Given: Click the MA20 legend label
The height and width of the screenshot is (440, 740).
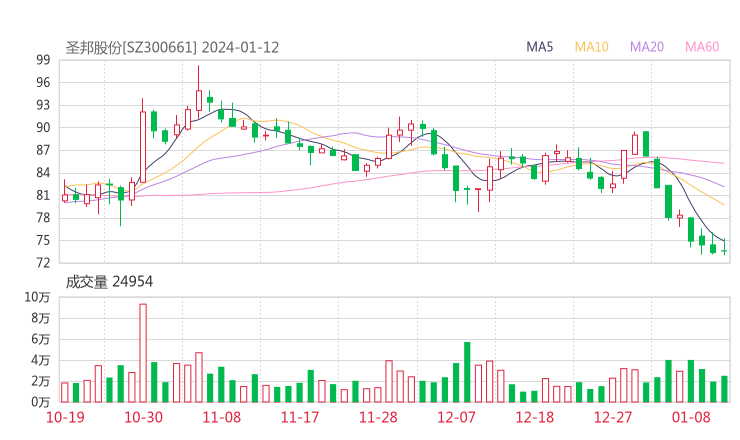Looking at the screenshot, I should [647, 47].
